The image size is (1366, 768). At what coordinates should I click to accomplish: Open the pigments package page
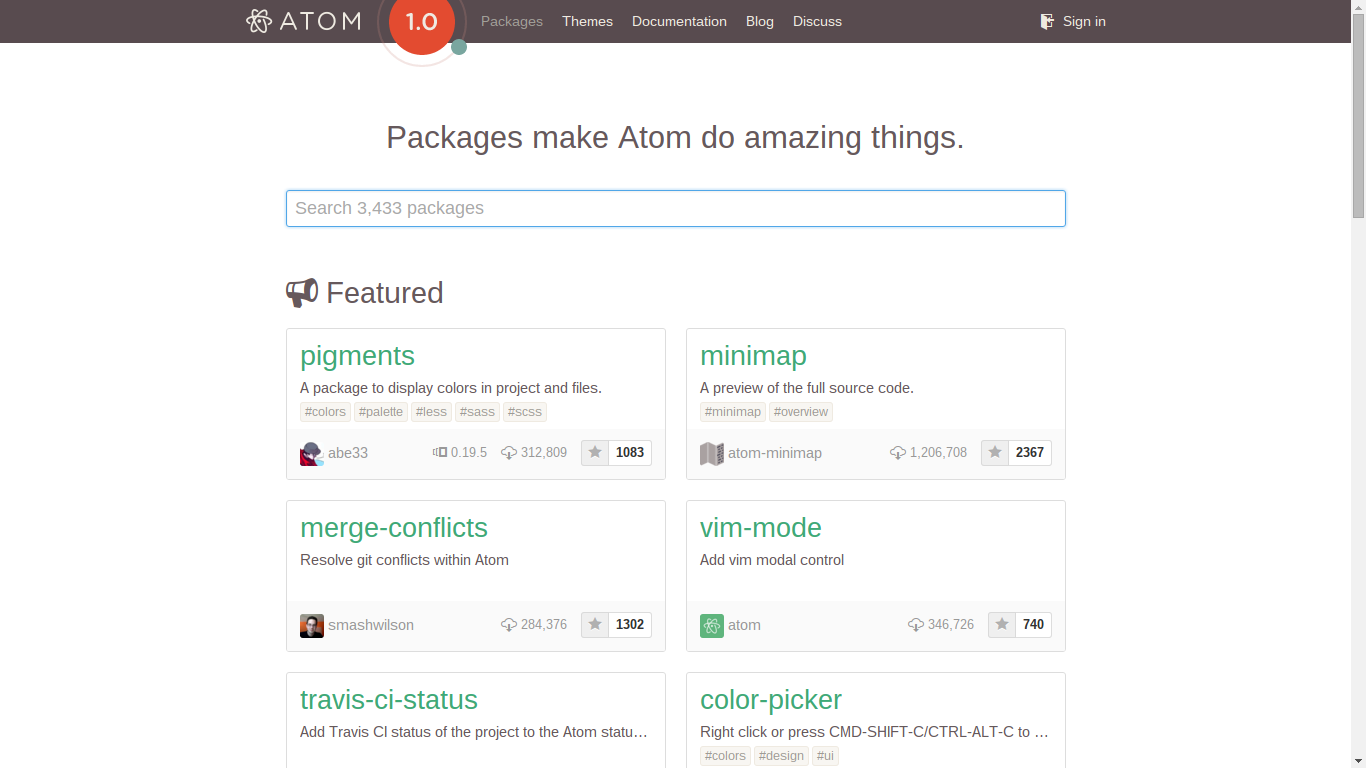click(x=357, y=356)
